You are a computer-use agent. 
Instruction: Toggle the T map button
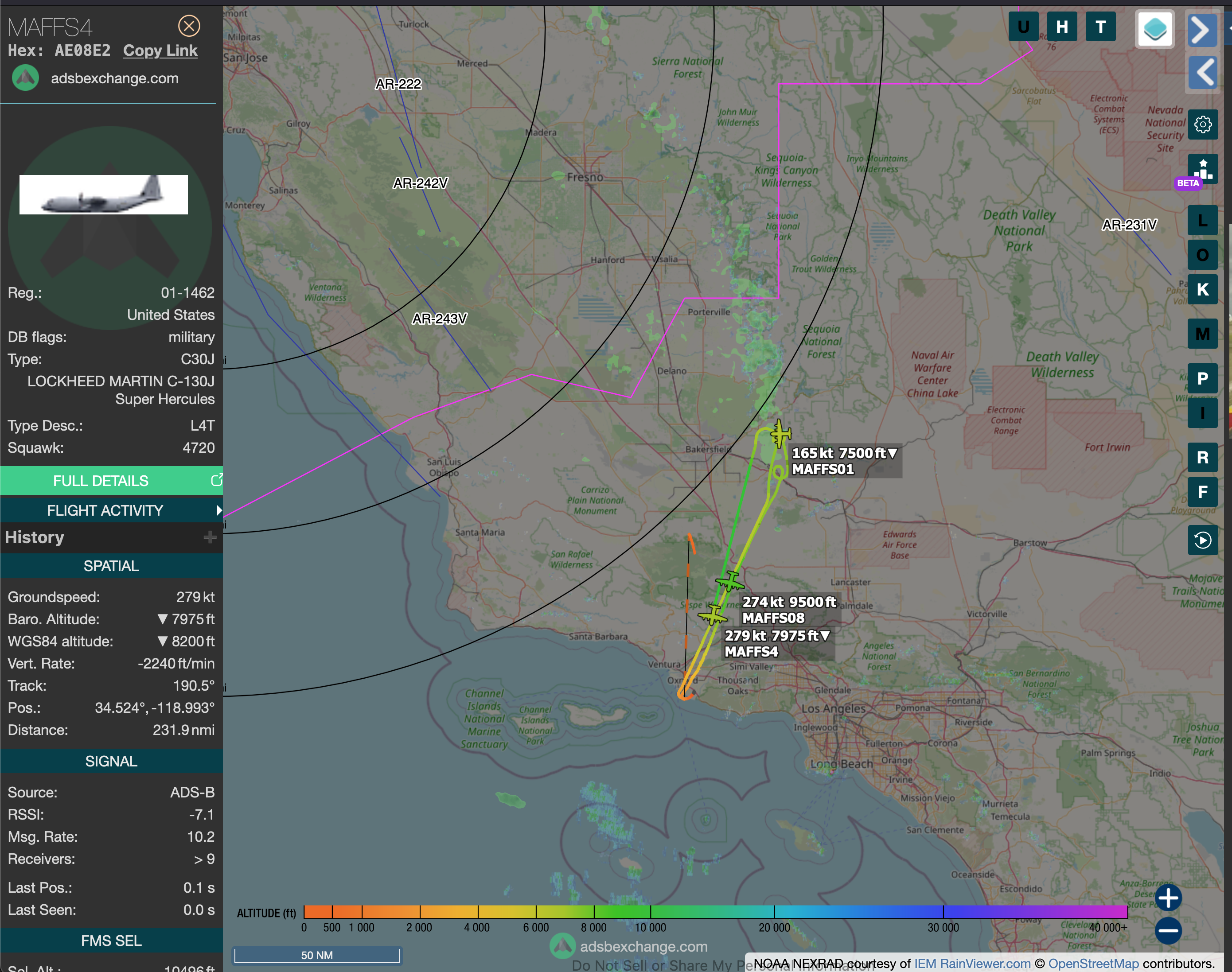coord(1100,27)
